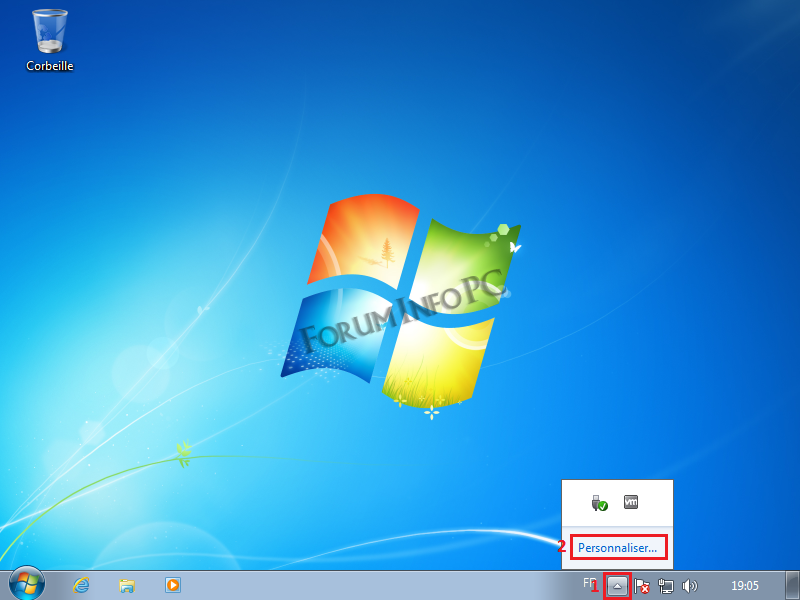Image resolution: width=800 pixels, height=600 pixels.
Task: Open the Windows Start menu orb
Action: [26, 584]
